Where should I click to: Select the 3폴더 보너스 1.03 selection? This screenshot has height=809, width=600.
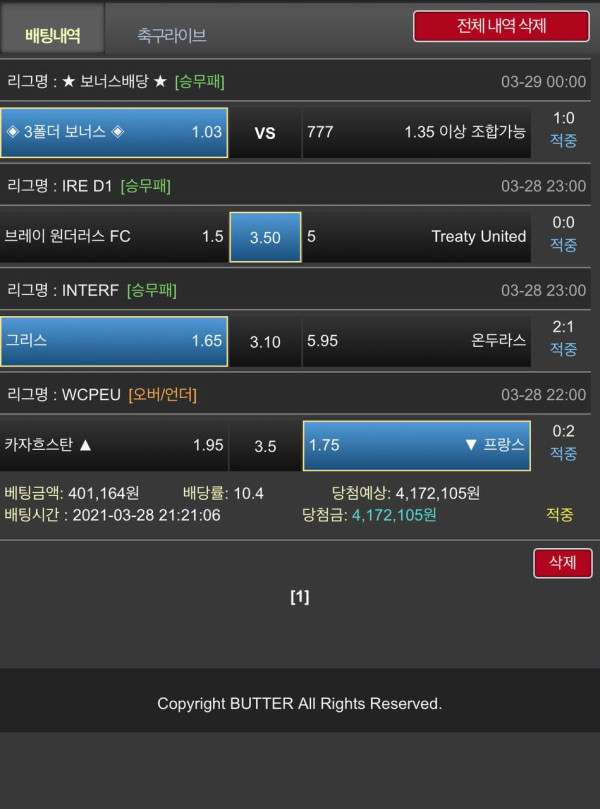coord(114,133)
